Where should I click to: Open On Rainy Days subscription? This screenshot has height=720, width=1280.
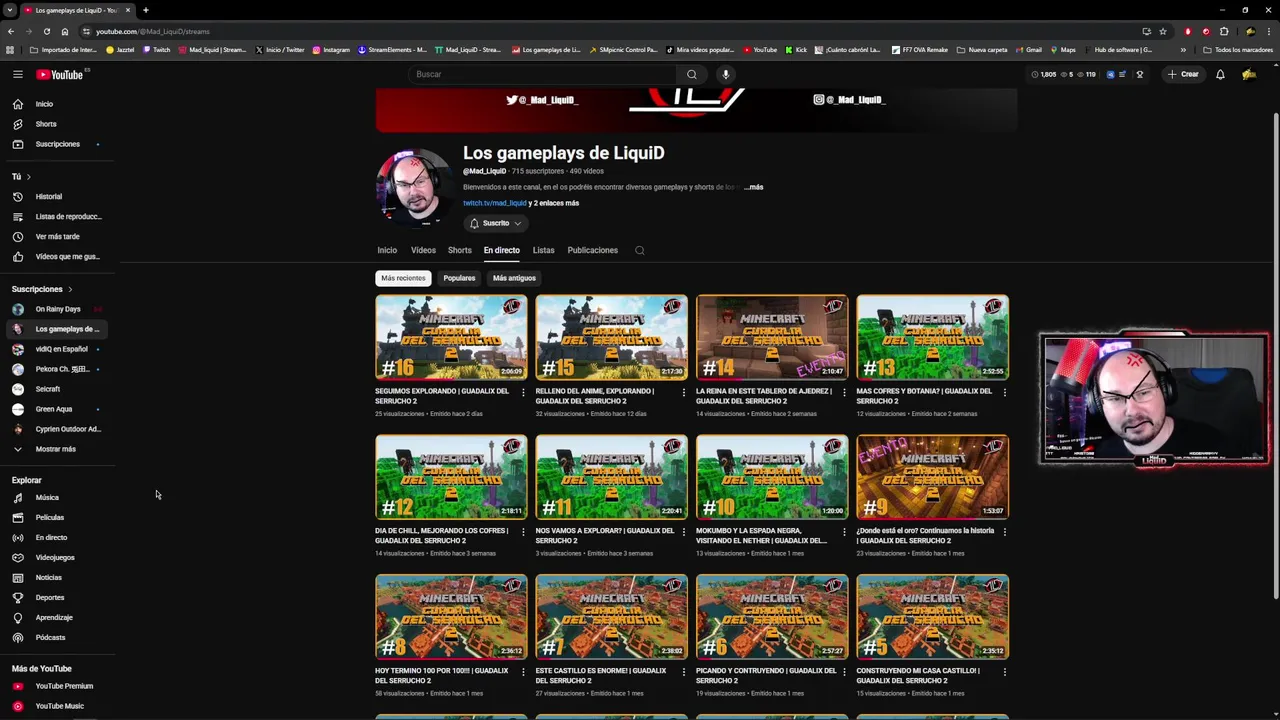(x=57, y=309)
